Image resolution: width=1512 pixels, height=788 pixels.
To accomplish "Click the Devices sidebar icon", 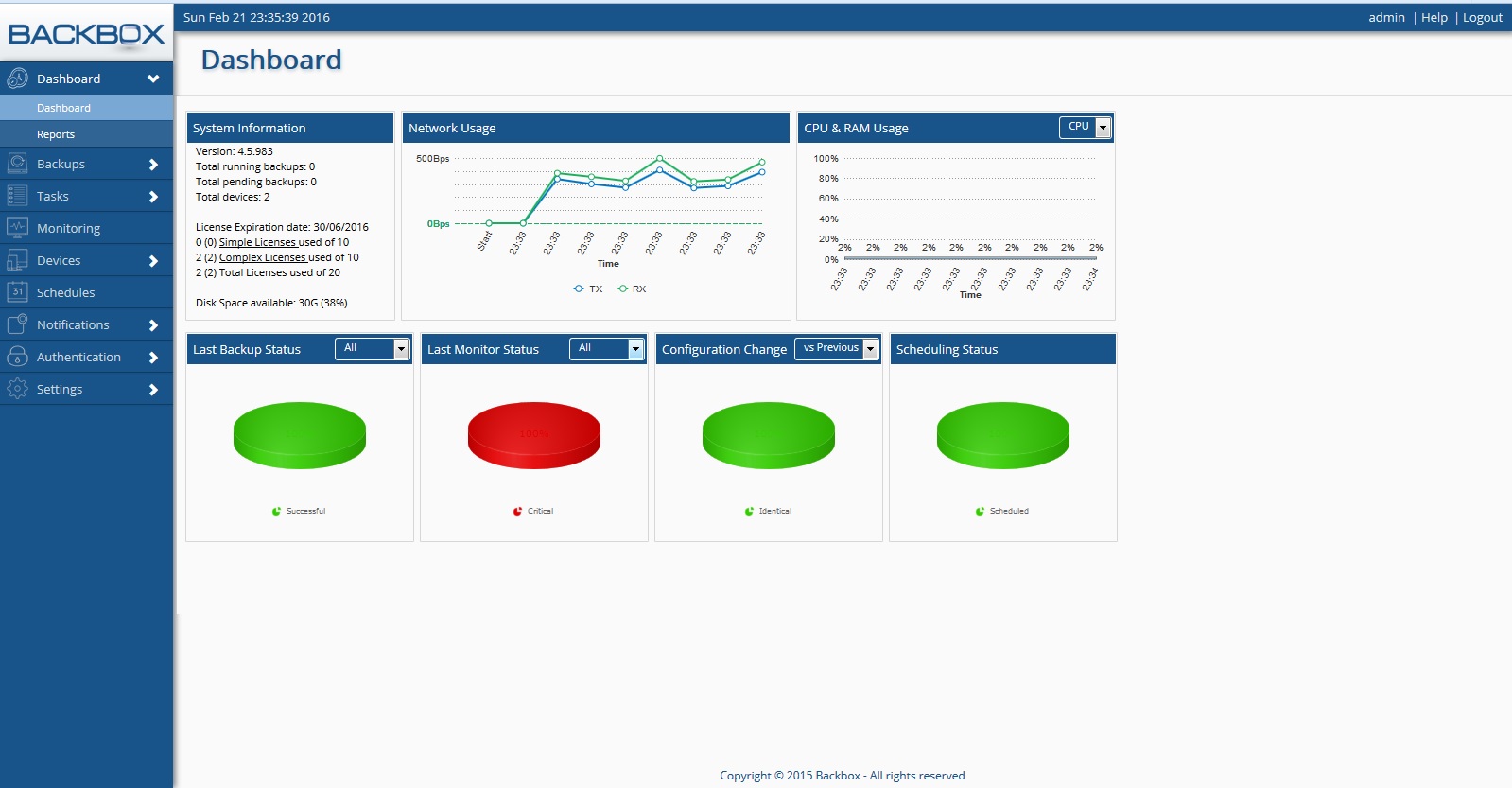I will pos(17,260).
